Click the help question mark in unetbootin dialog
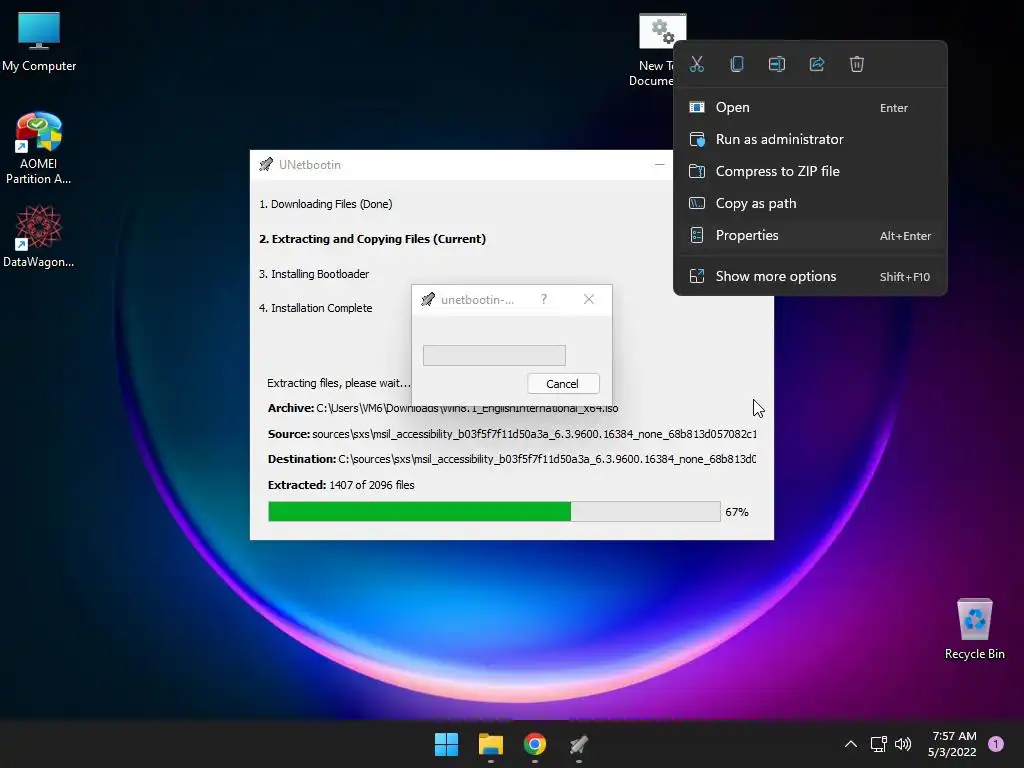 point(543,299)
